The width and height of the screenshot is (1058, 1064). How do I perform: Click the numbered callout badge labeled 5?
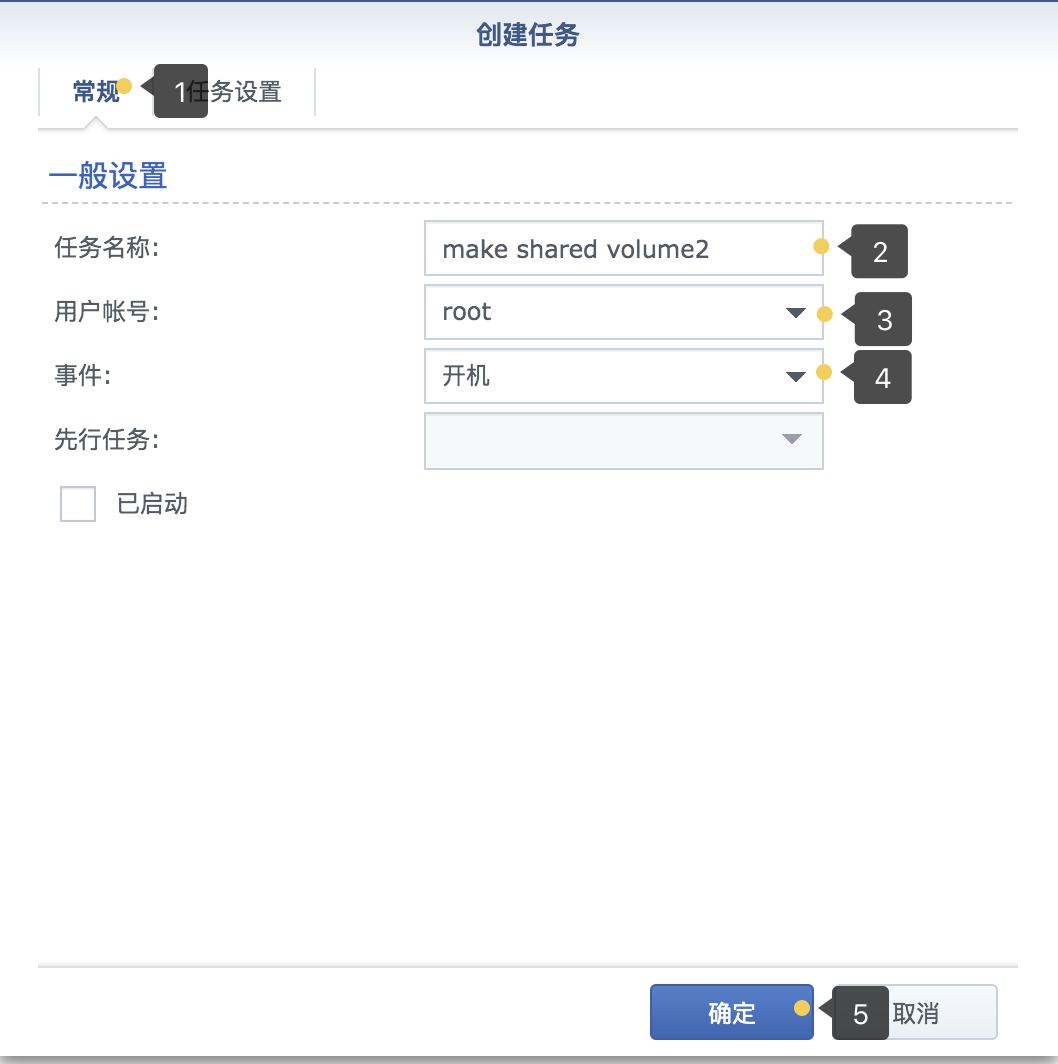(858, 1011)
